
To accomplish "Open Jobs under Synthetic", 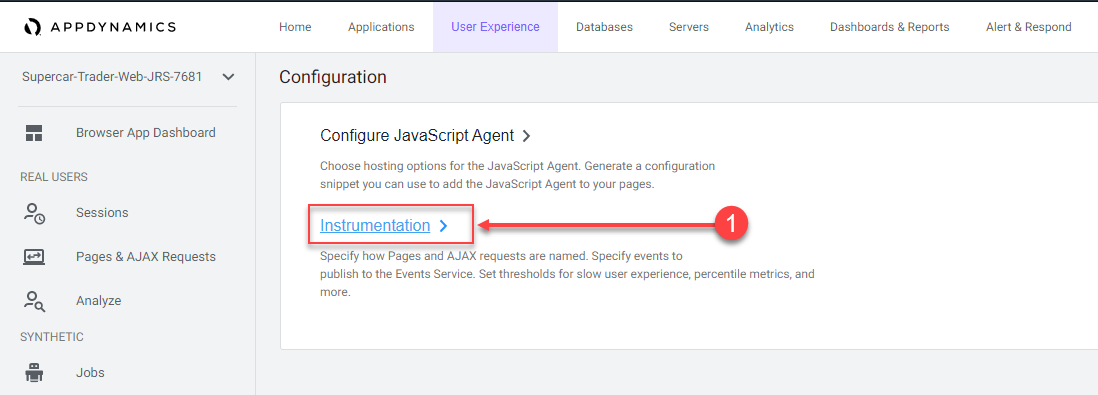I will coord(90,373).
